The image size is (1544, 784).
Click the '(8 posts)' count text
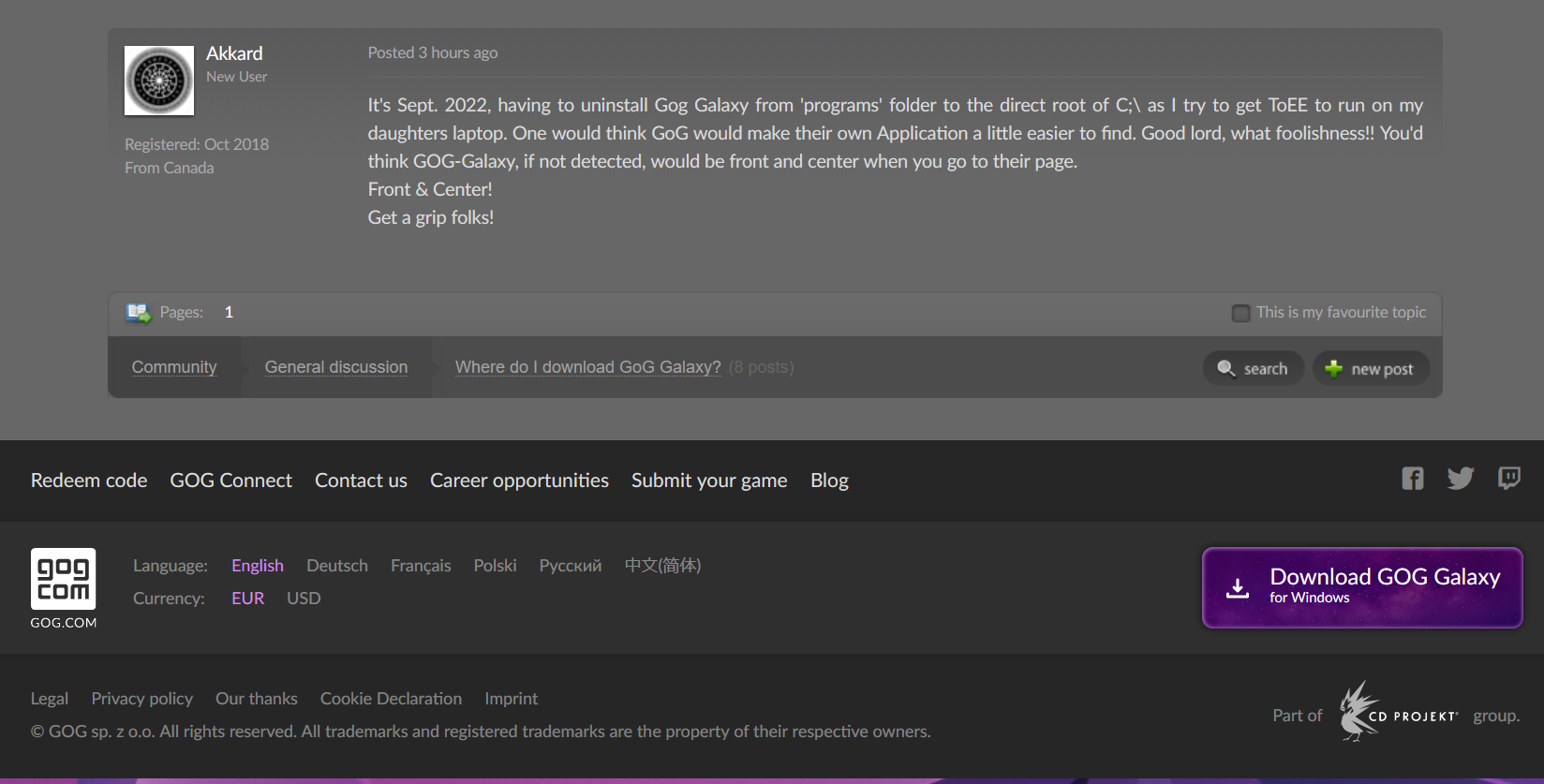[x=762, y=367]
